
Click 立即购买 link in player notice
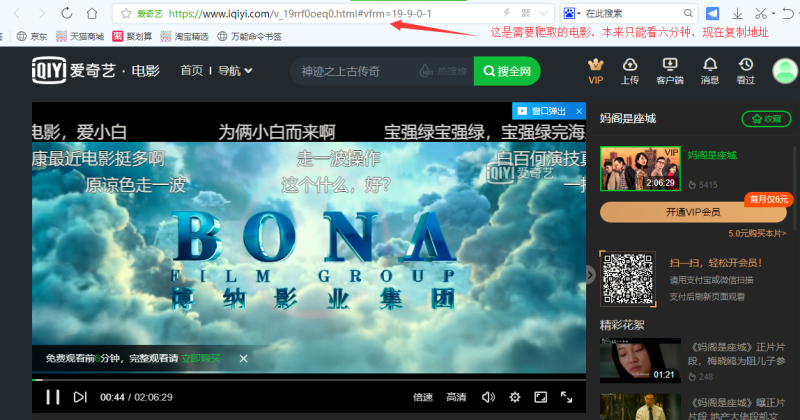[x=201, y=358]
